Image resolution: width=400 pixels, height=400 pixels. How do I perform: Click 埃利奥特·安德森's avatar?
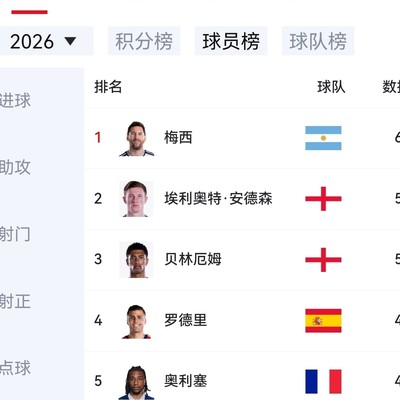tap(137, 199)
